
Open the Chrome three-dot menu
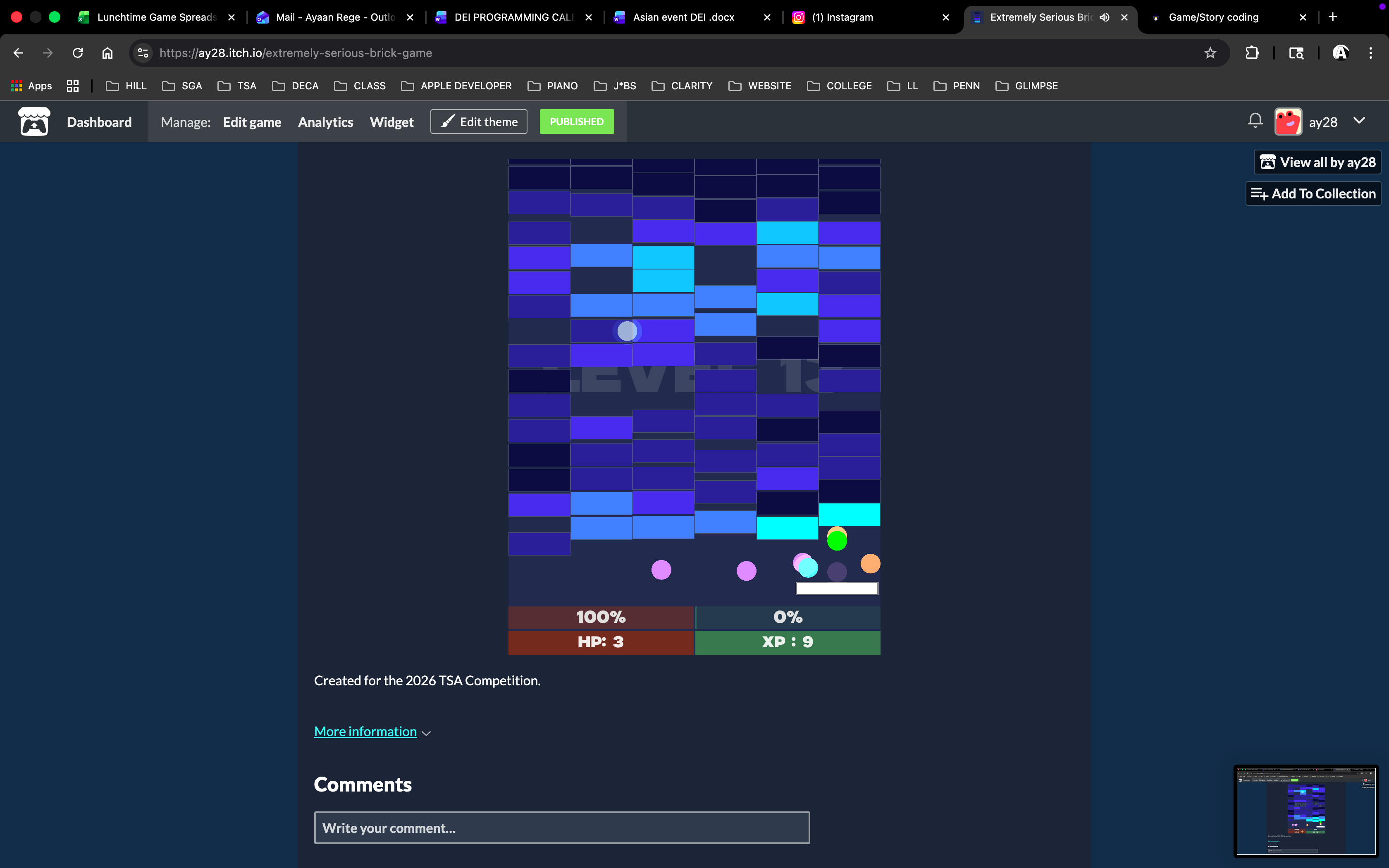pos(1371,53)
